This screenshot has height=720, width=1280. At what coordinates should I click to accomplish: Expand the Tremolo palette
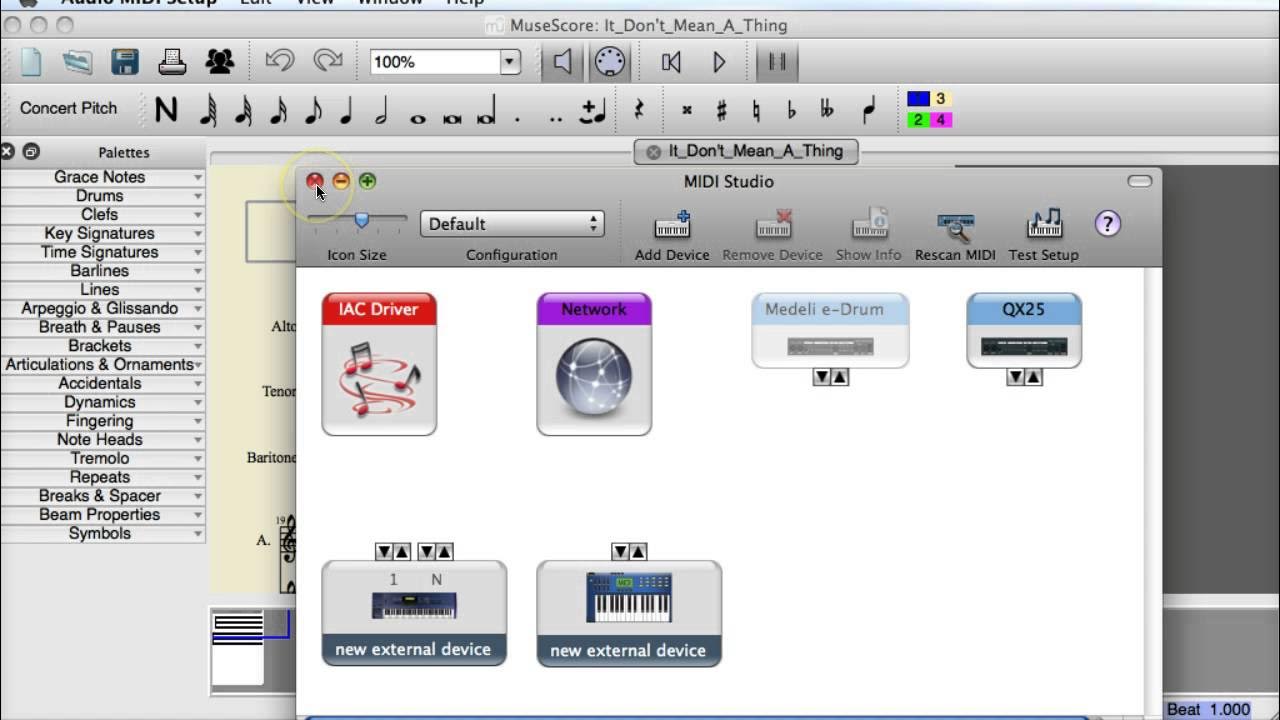pyautogui.click(x=102, y=458)
